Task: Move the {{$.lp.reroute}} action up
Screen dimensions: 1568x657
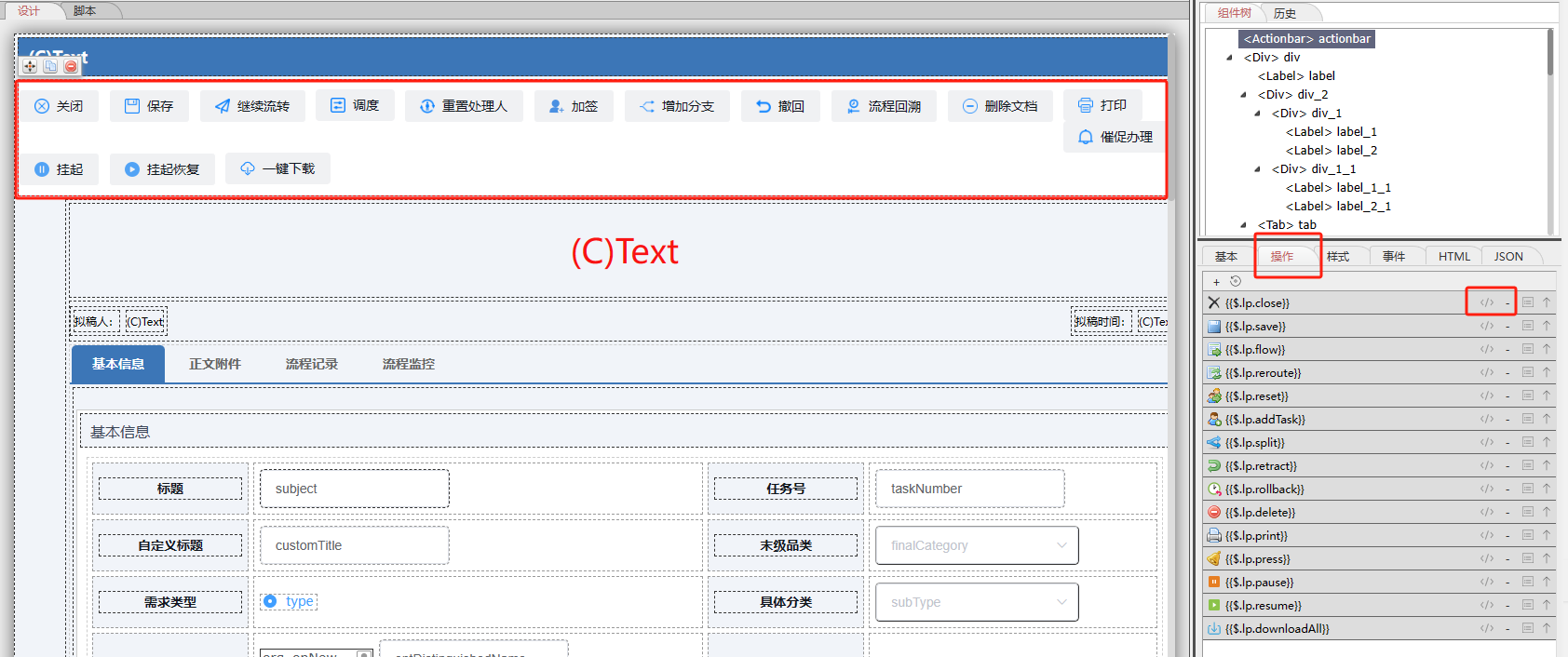Action: tap(1547, 372)
